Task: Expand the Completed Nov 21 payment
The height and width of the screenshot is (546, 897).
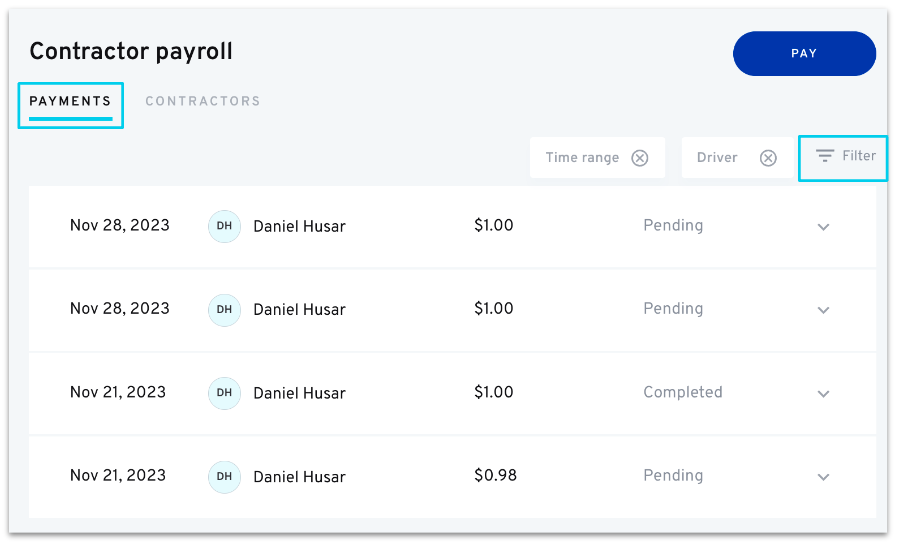Action: click(x=823, y=394)
